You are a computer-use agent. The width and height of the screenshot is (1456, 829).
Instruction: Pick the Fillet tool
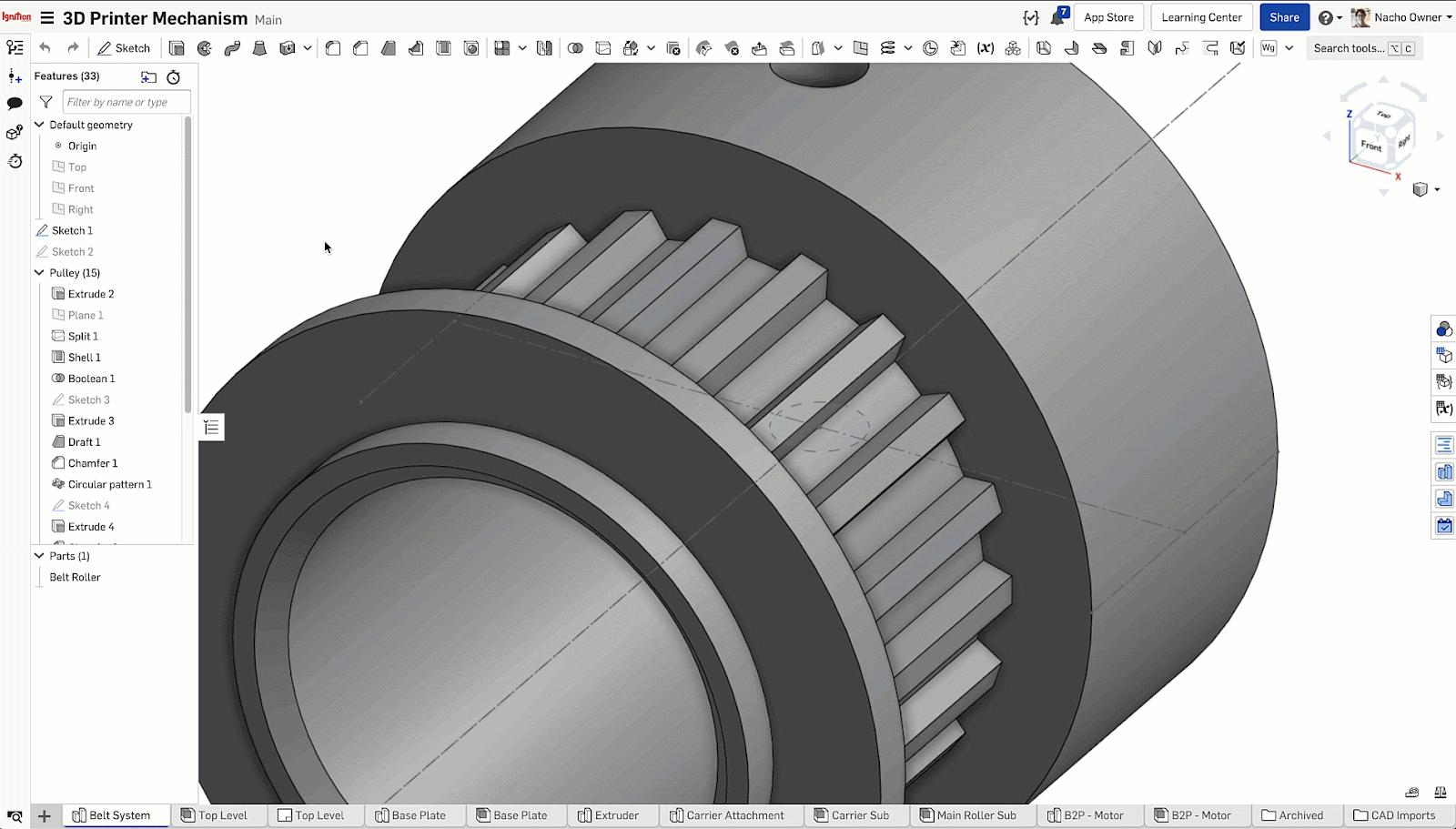coord(333,48)
